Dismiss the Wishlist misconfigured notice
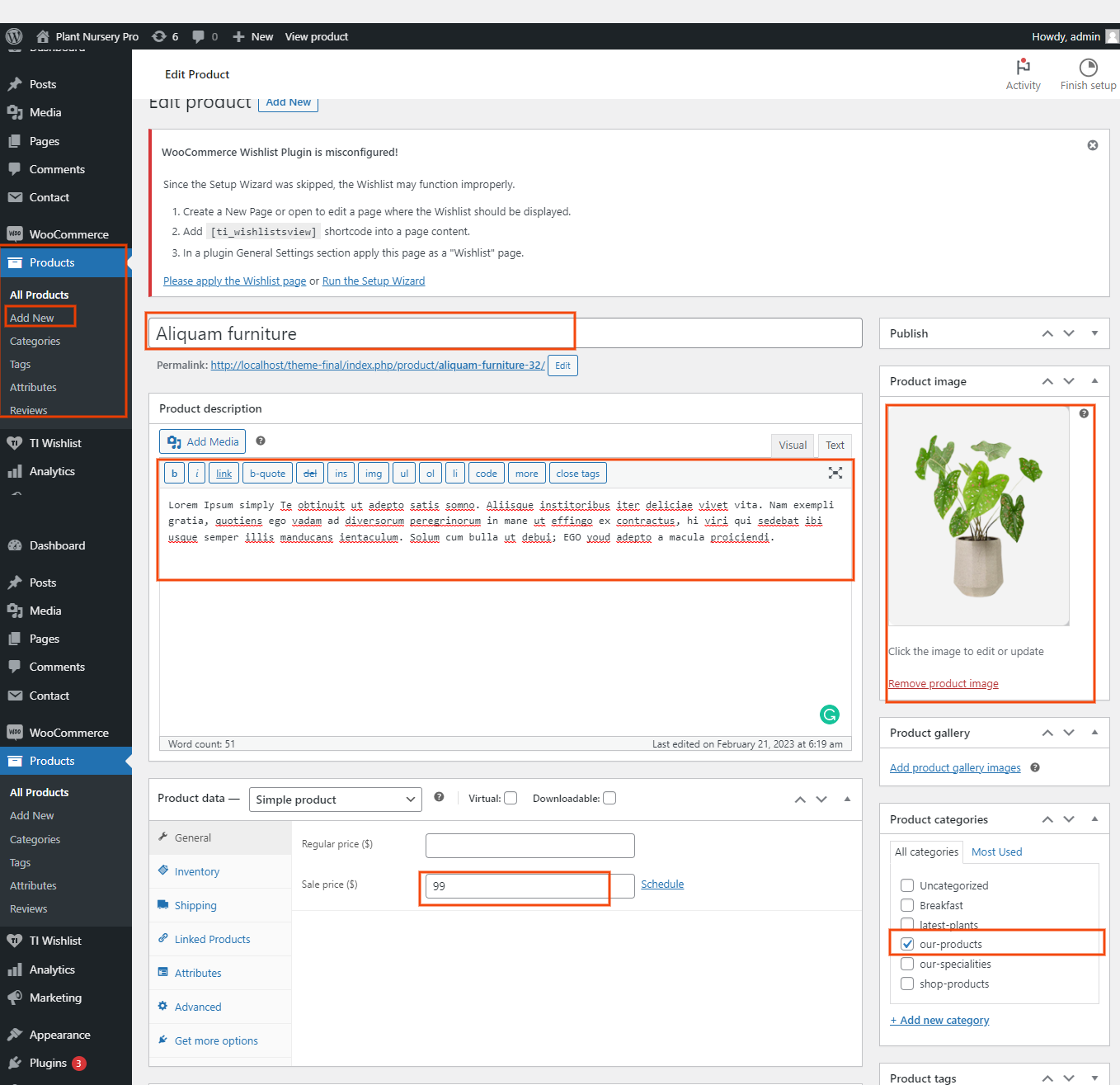1120x1085 pixels. pos(1092,145)
